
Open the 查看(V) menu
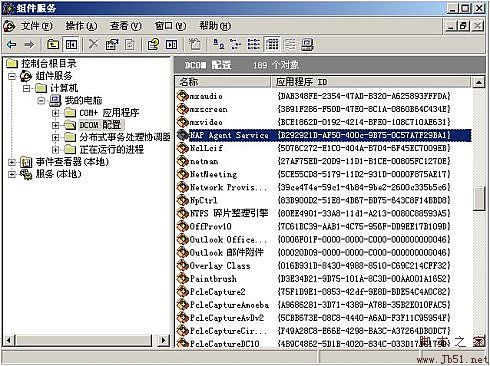[x=126, y=26]
